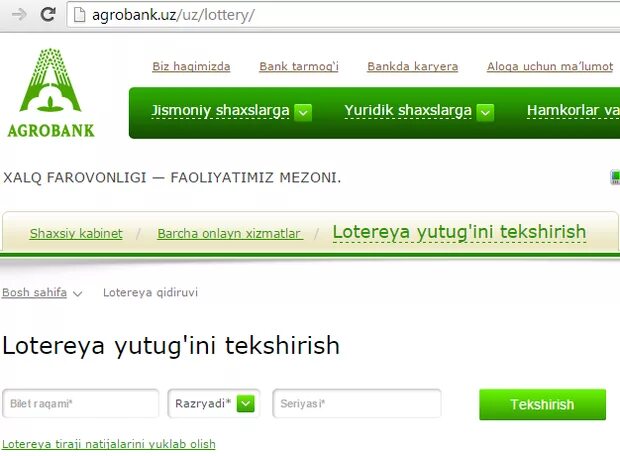Screen dimensions: 620x456
Task: Expand the arrow next to Yuridik shaxslarga
Action: [485, 113]
